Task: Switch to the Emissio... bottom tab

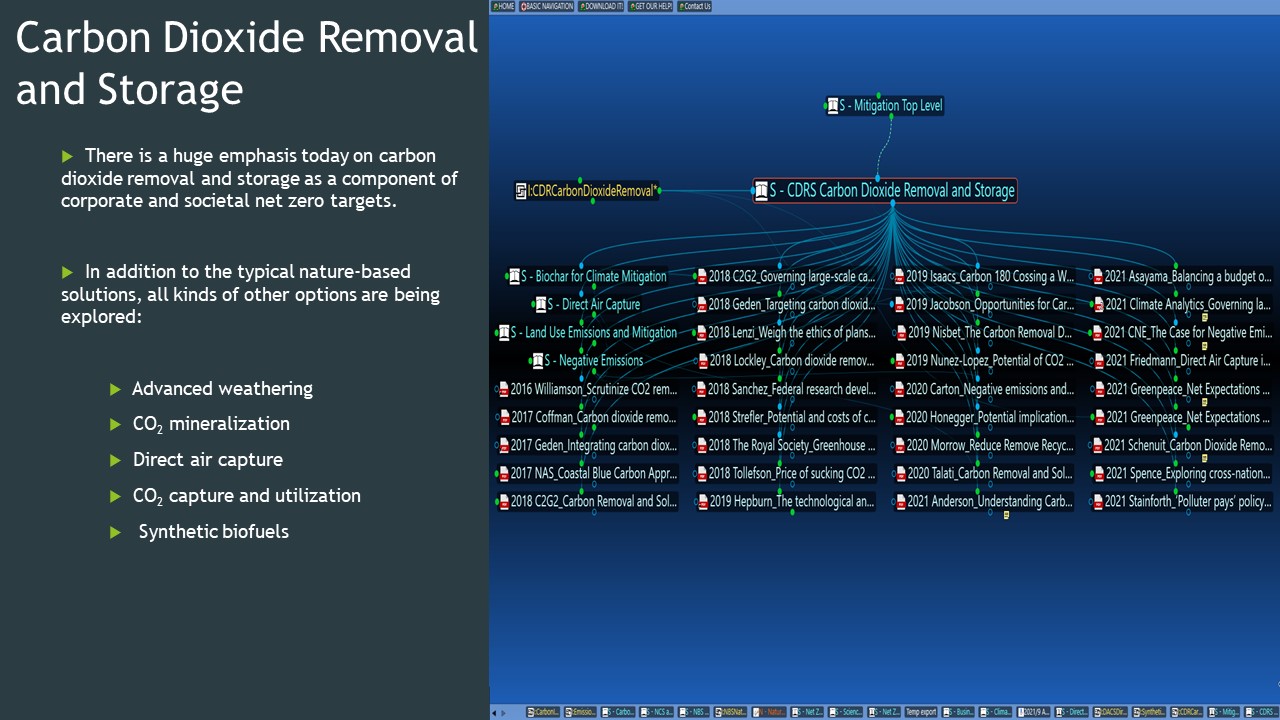Action: [x=580, y=712]
